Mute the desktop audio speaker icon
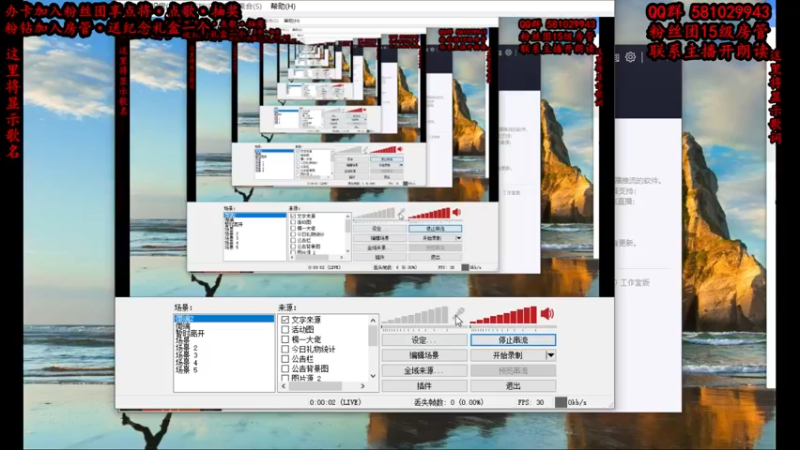Viewport: 800px width, 450px height. click(x=547, y=313)
